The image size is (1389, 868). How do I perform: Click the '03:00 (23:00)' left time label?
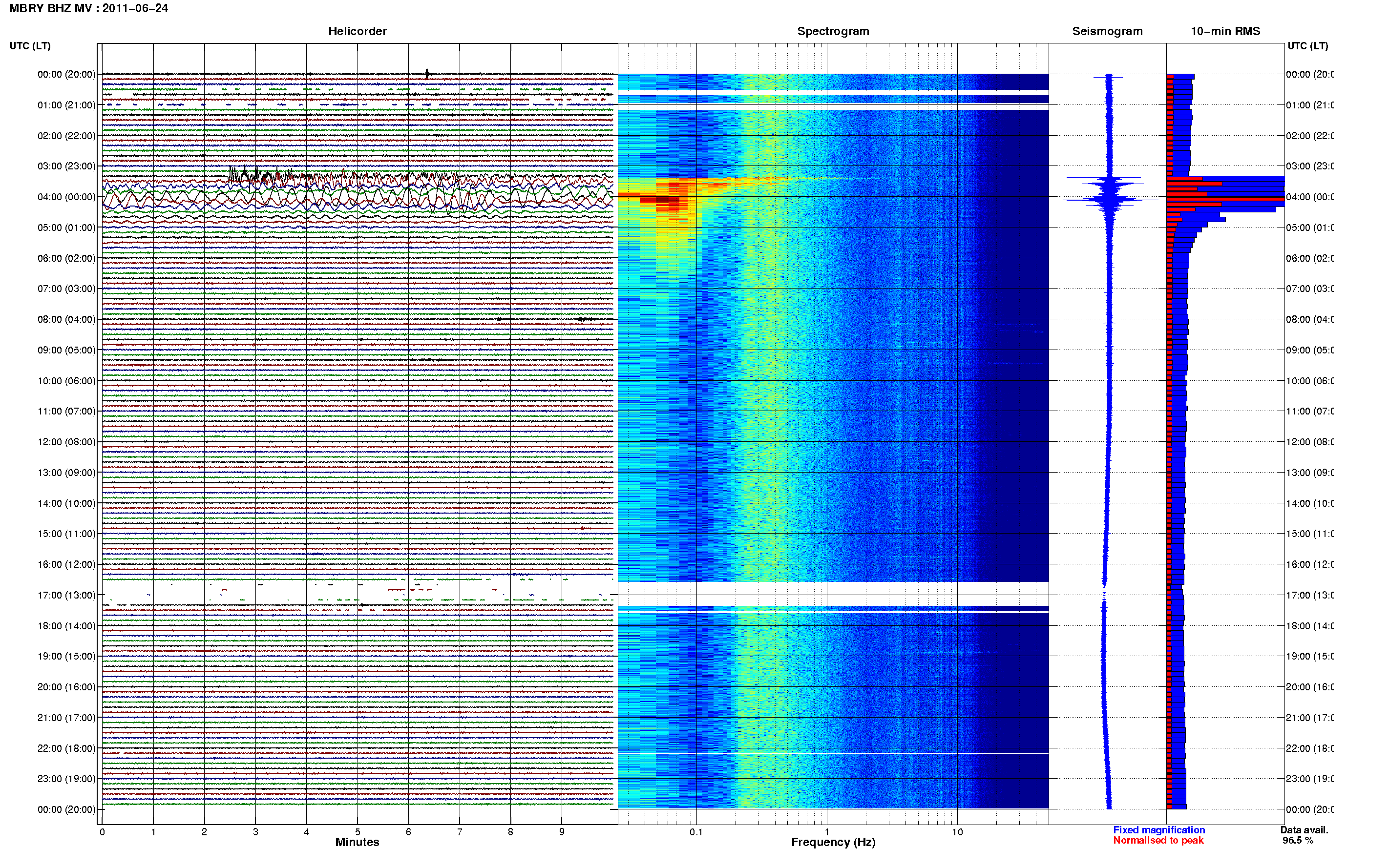[66, 166]
